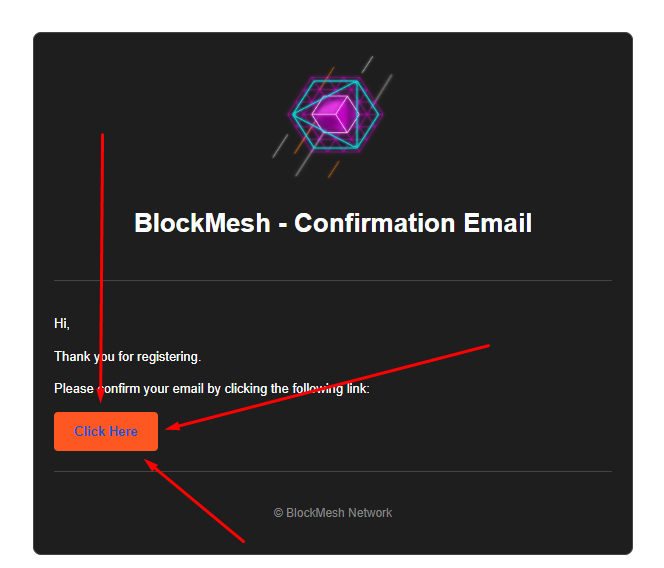Click the divider line below the heading

[x=333, y=280]
